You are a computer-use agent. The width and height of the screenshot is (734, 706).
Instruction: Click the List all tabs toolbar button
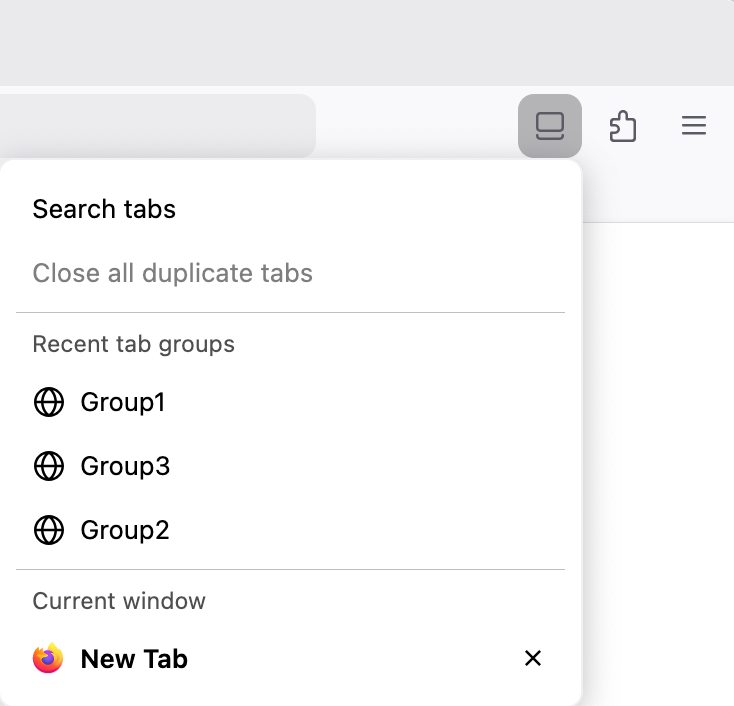550,126
